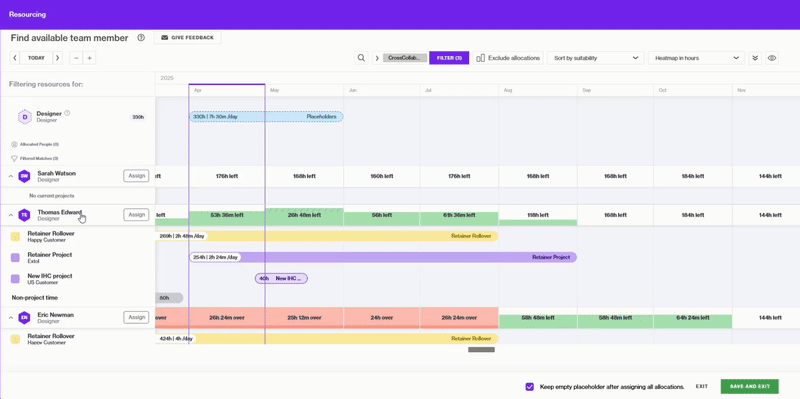800x399 pixels.
Task: Assign Eric Newman to placeholder
Action: pyautogui.click(x=136, y=317)
